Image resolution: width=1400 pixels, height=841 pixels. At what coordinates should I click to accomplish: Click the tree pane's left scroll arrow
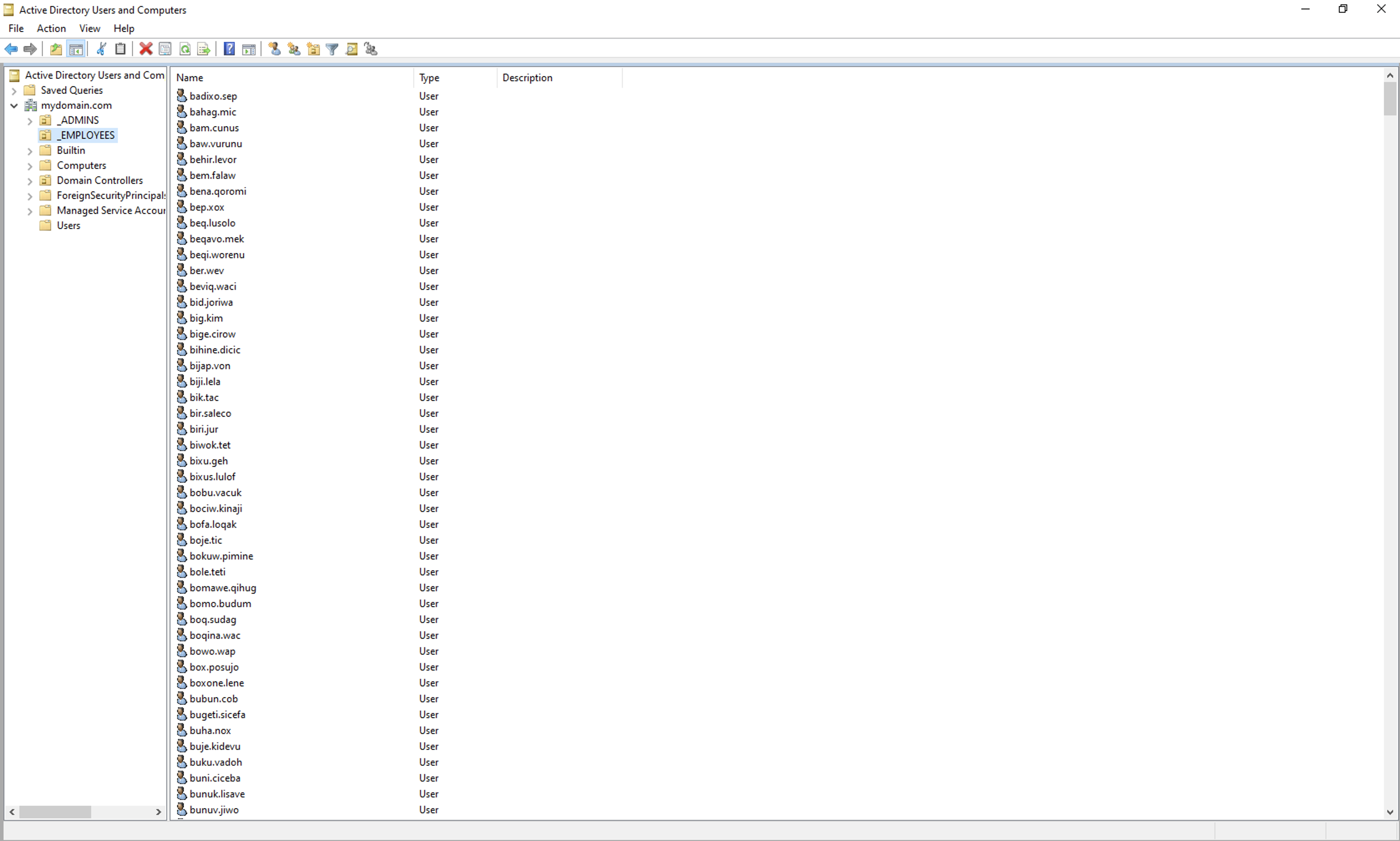pyautogui.click(x=12, y=812)
